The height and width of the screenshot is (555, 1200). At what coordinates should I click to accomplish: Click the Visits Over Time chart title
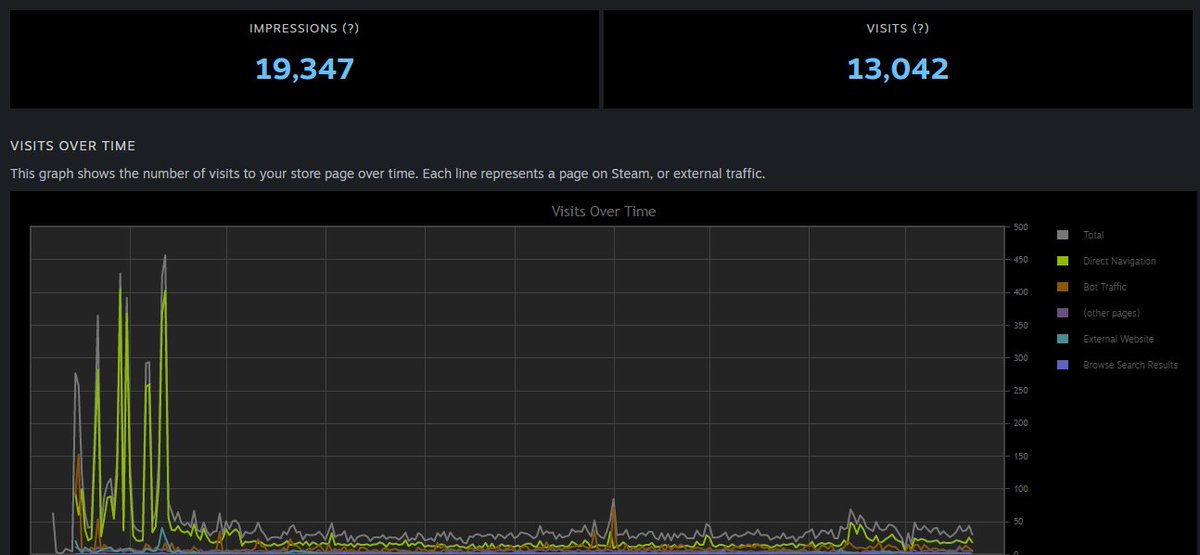pyautogui.click(x=604, y=212)
